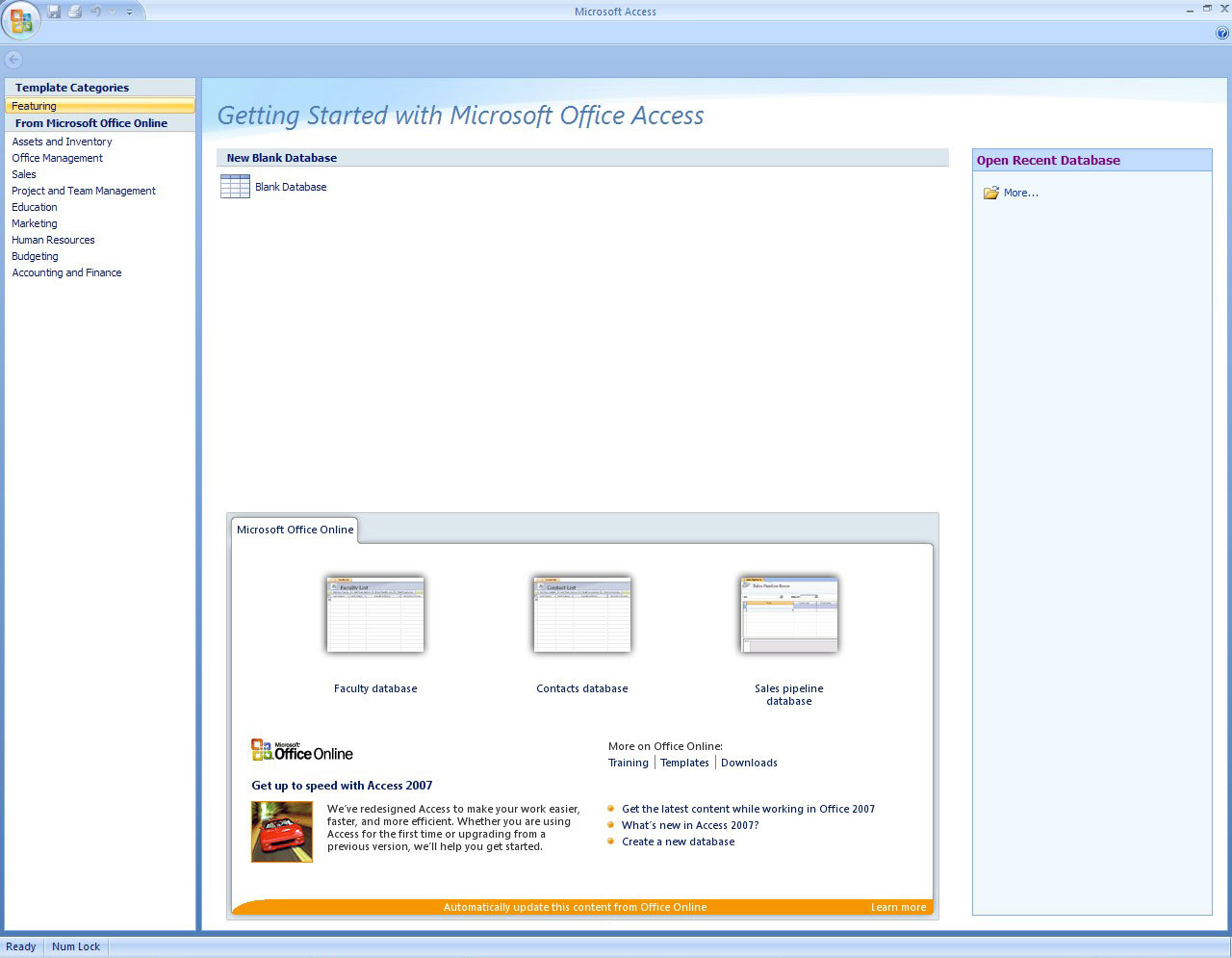Click the Print icon in quick access toolbar
1232x958 pixels.
click(75, 12)
